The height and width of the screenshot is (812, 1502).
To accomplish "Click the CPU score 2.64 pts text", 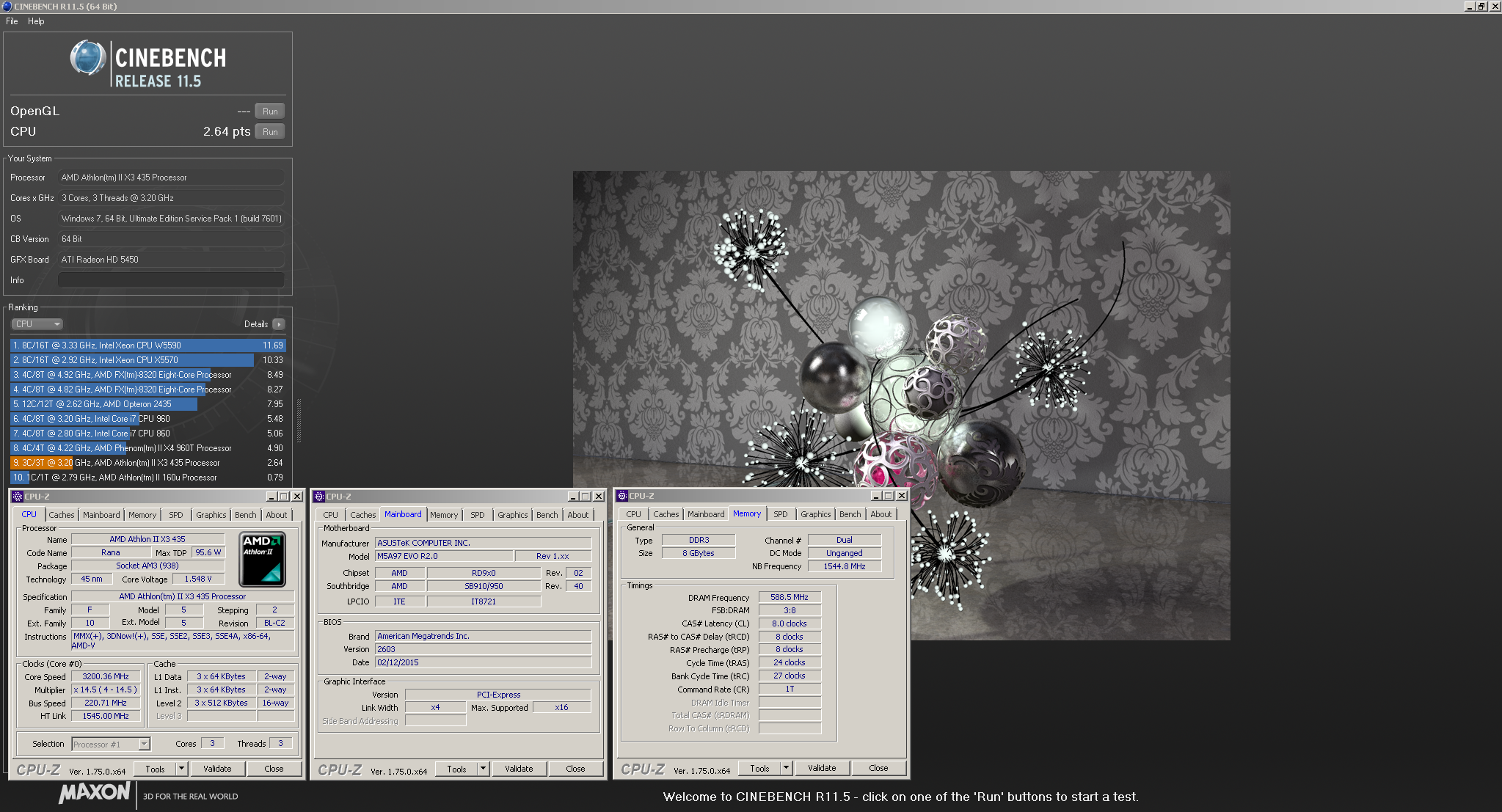I will click(x=227, y=131).
